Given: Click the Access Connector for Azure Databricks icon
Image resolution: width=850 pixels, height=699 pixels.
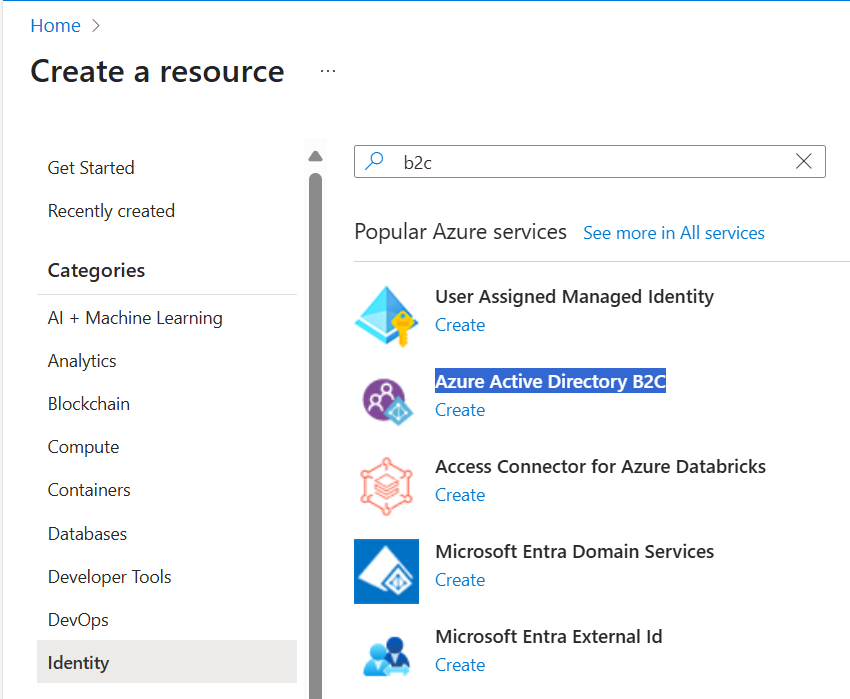Looking at the screenshot, I should 386,486.
